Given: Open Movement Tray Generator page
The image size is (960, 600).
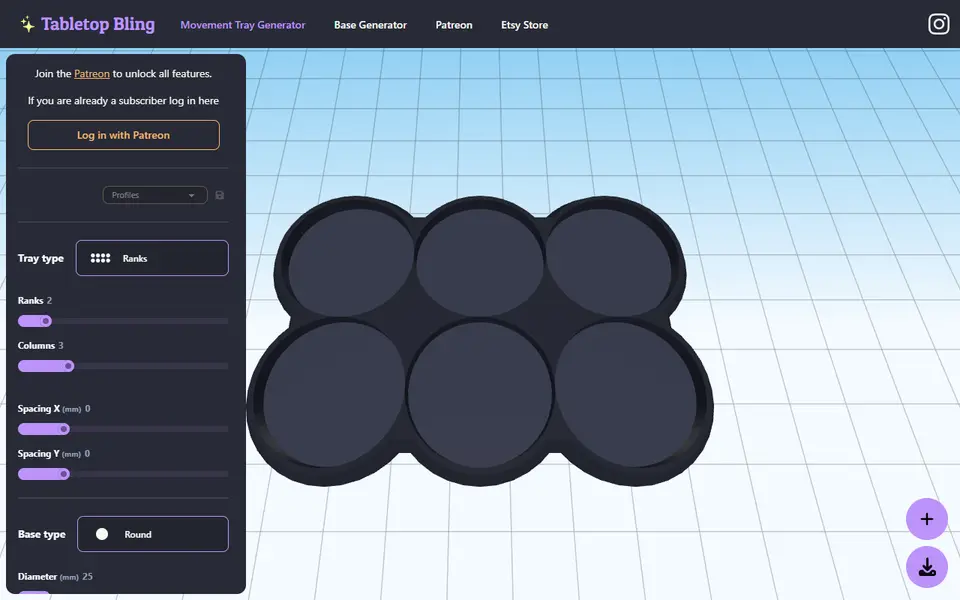Looking at the screenshot, I should point(242,25).
